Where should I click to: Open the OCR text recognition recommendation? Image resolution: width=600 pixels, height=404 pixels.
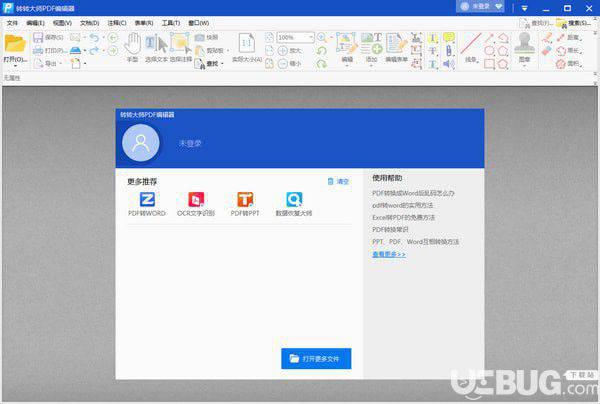pyautogui.click(x=196, y=204)
